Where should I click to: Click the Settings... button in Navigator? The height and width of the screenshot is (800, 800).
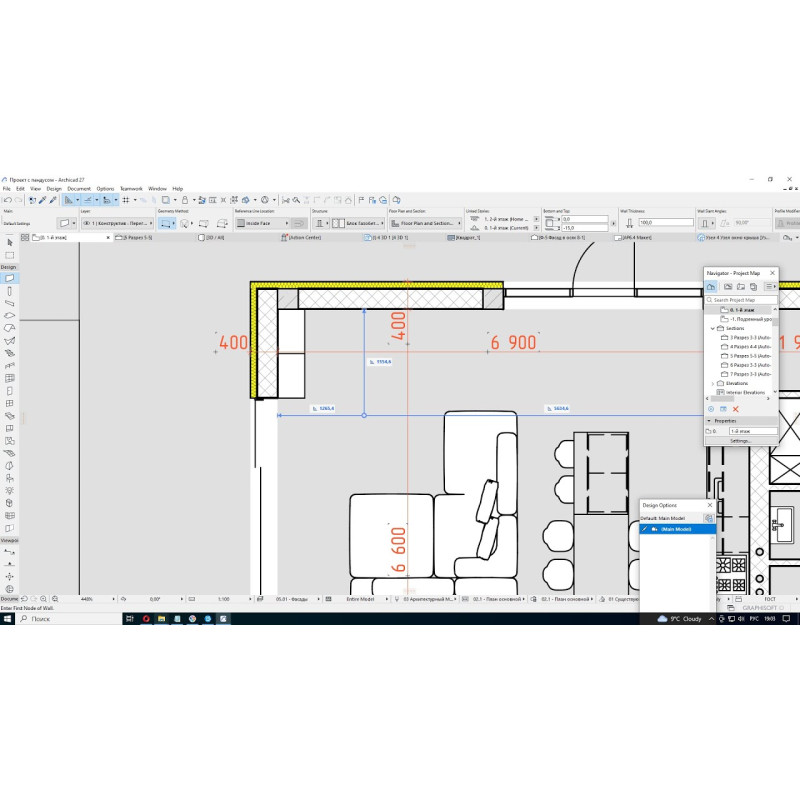740,440
